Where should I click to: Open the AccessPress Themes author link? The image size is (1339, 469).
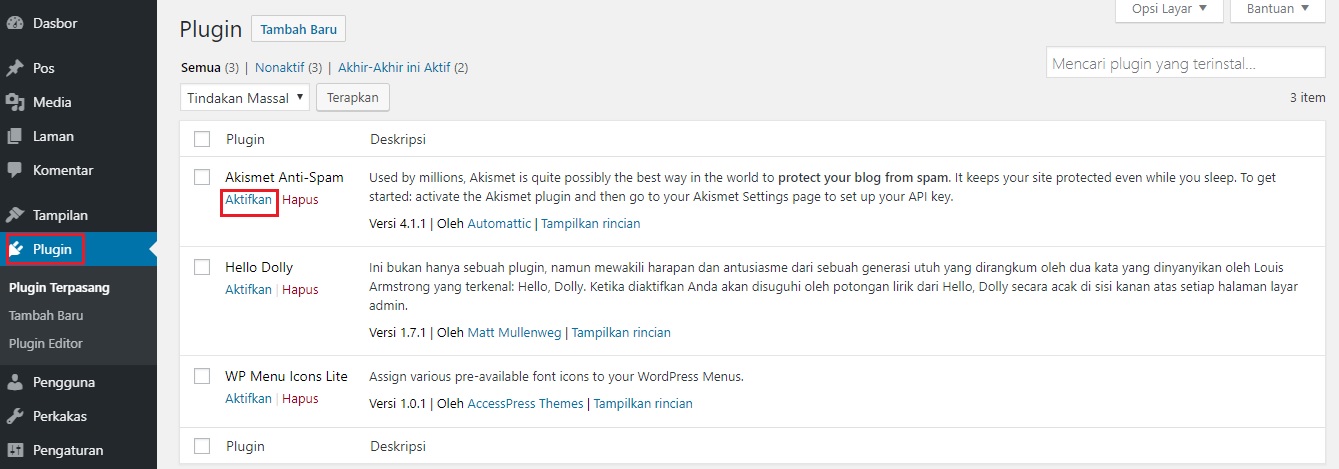(x=525, y=403)
